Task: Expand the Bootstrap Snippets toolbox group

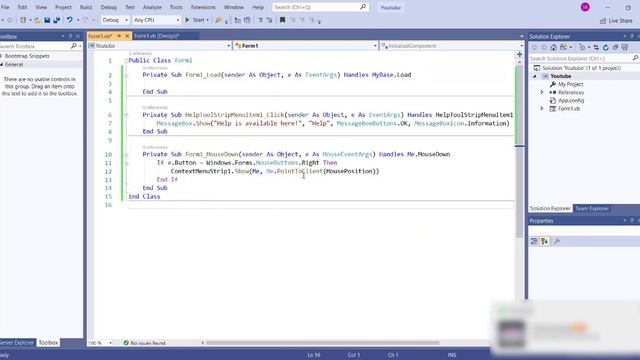Action: (2, 56)
